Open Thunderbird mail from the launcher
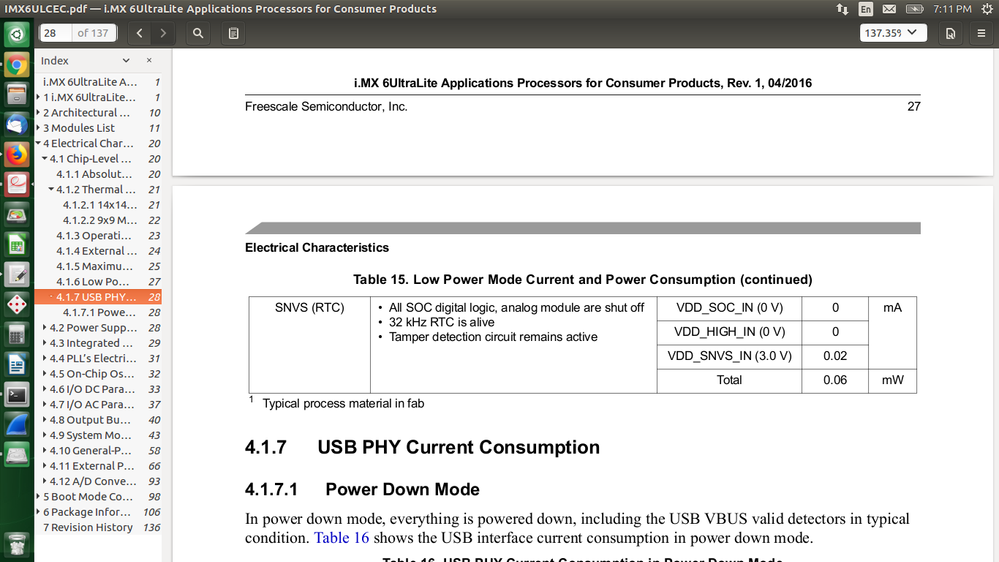 click(17, 125)
